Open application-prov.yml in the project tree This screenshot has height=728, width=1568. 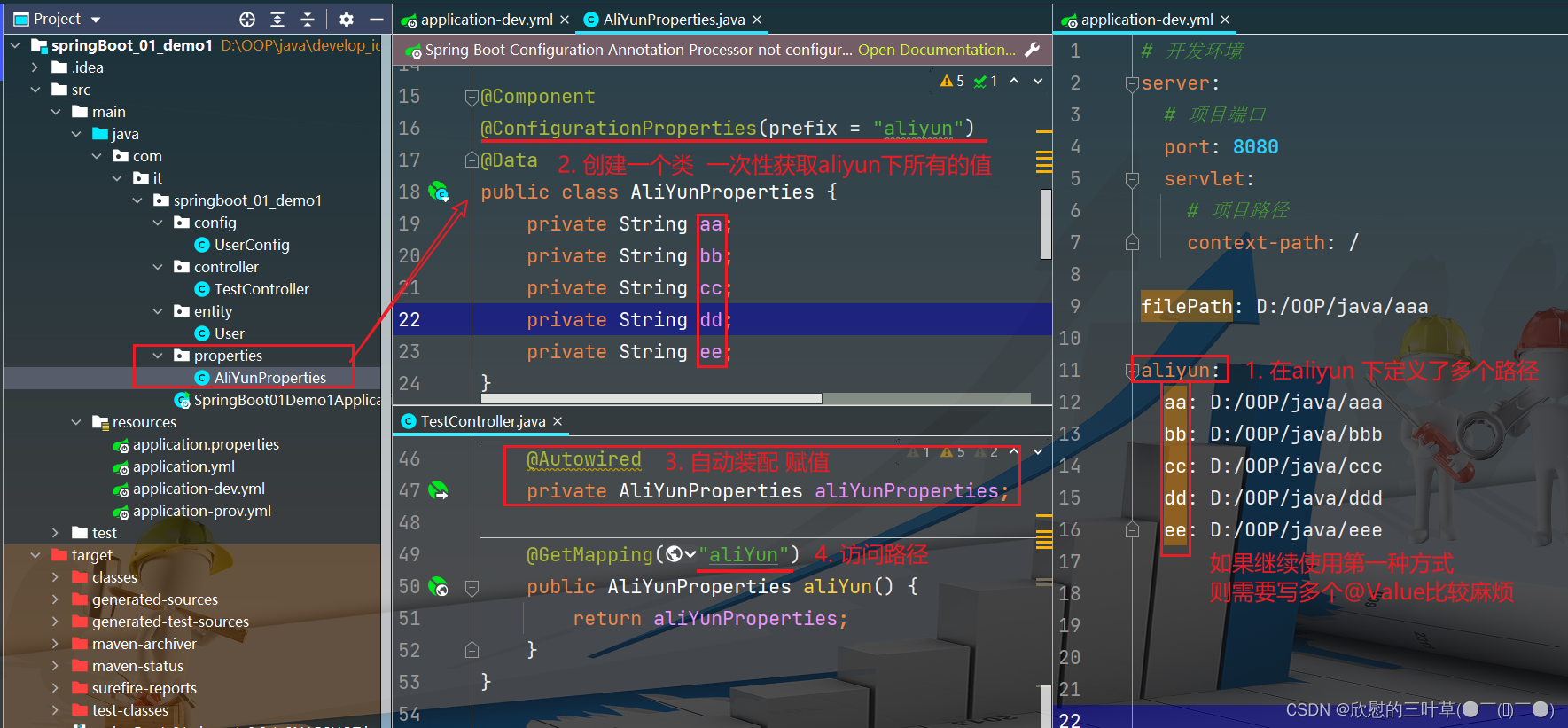[192, 511]
